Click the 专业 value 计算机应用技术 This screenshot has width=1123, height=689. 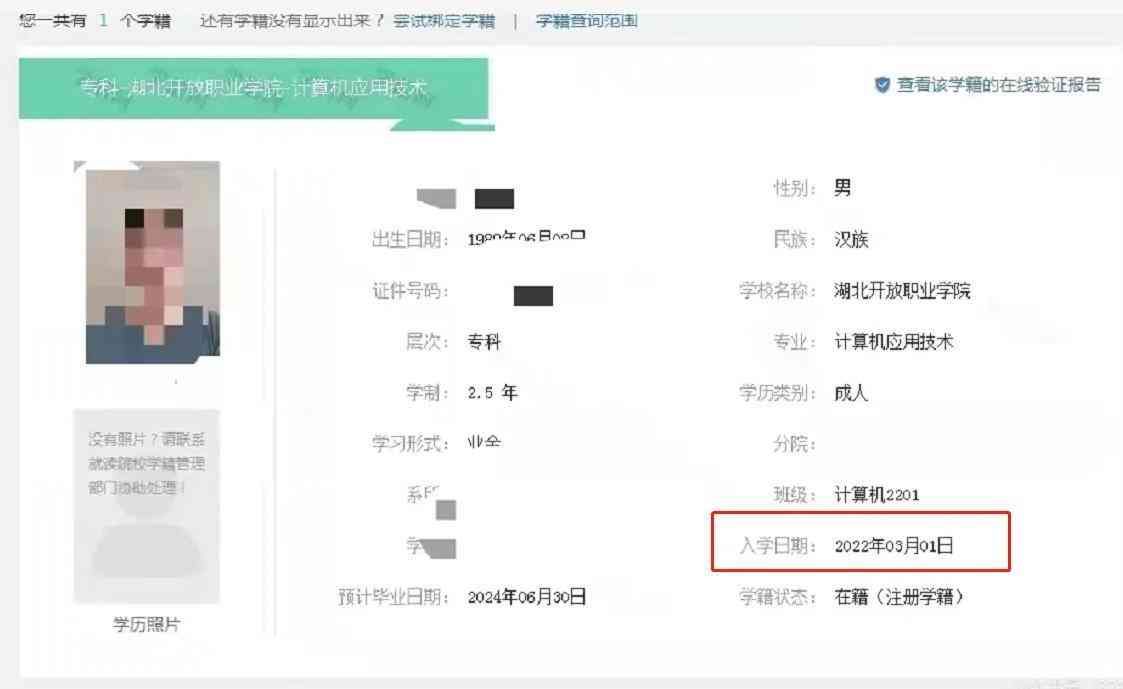pos(894,342)
